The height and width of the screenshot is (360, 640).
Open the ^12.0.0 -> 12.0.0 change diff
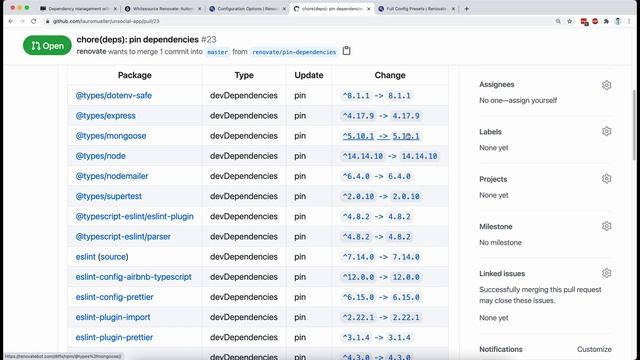click(381, 277)
